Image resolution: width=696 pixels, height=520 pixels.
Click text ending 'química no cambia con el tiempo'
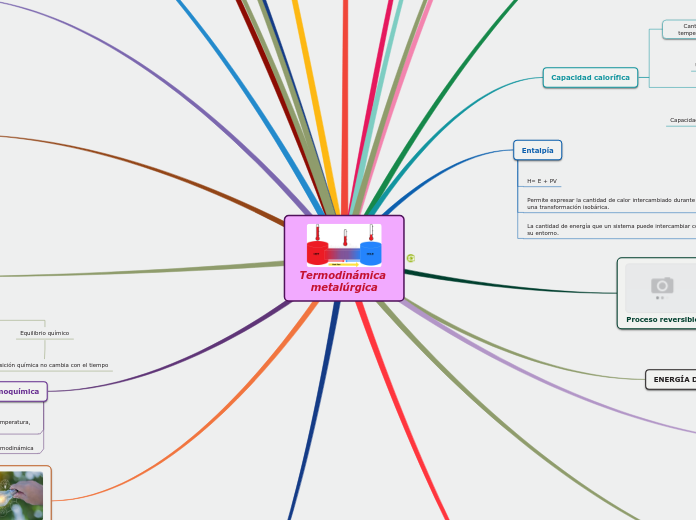pos(54,365)
